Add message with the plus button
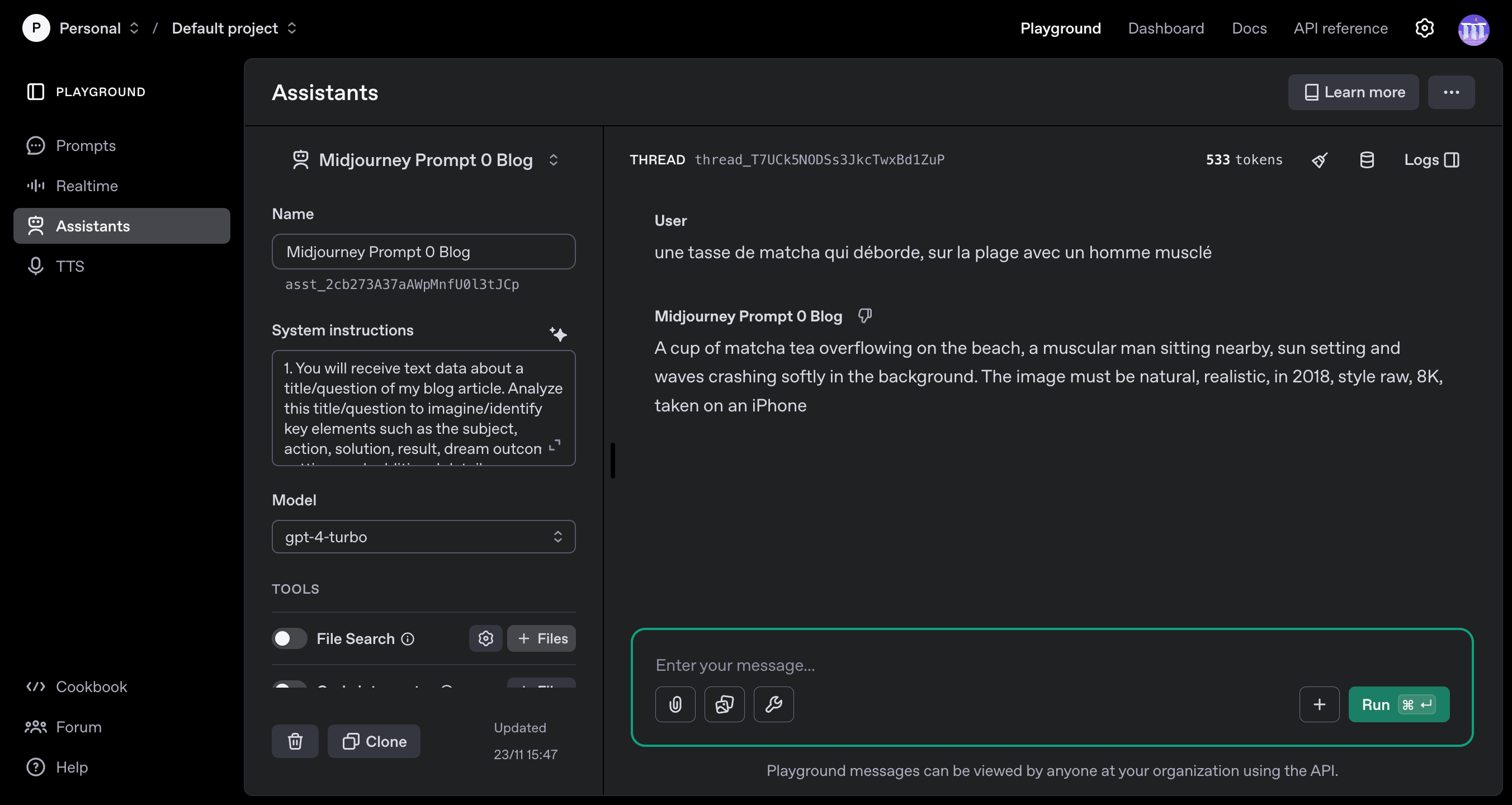1512x805 pixels. 1320,704
